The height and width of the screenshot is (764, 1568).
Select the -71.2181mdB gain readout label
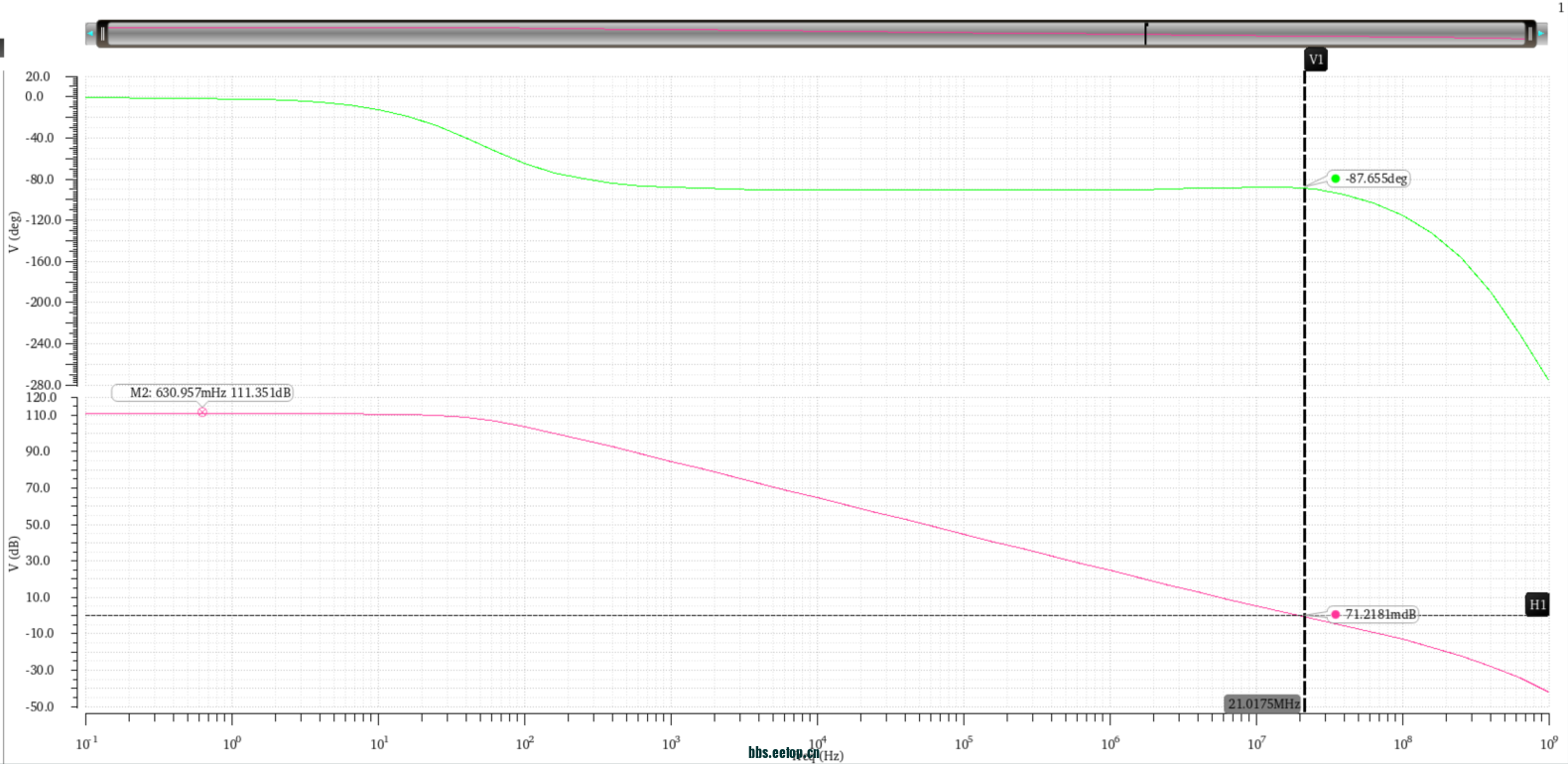coord(1373,614)
